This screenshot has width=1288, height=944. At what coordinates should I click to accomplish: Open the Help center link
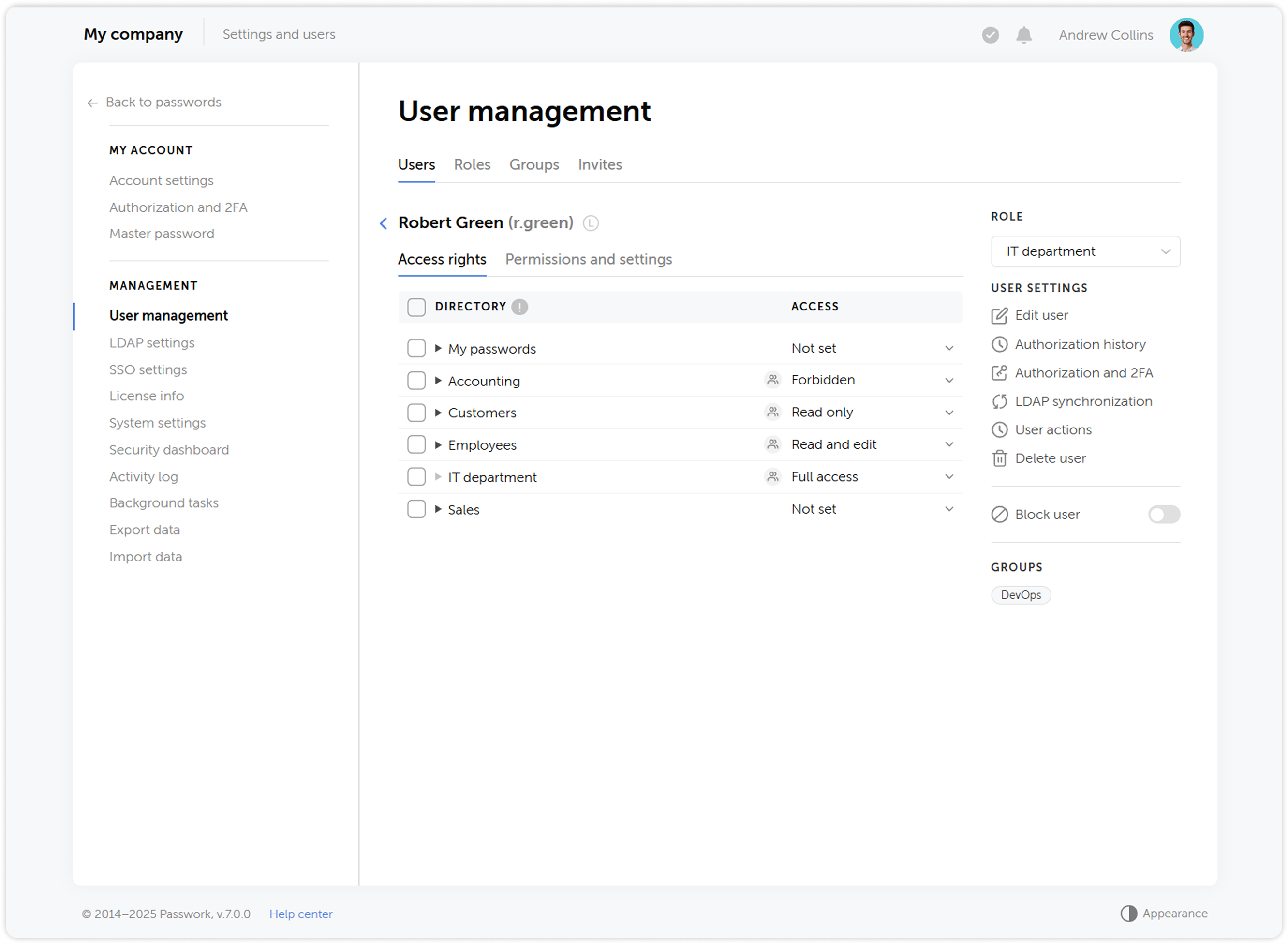pyautogui.click(x=300, y=914)
